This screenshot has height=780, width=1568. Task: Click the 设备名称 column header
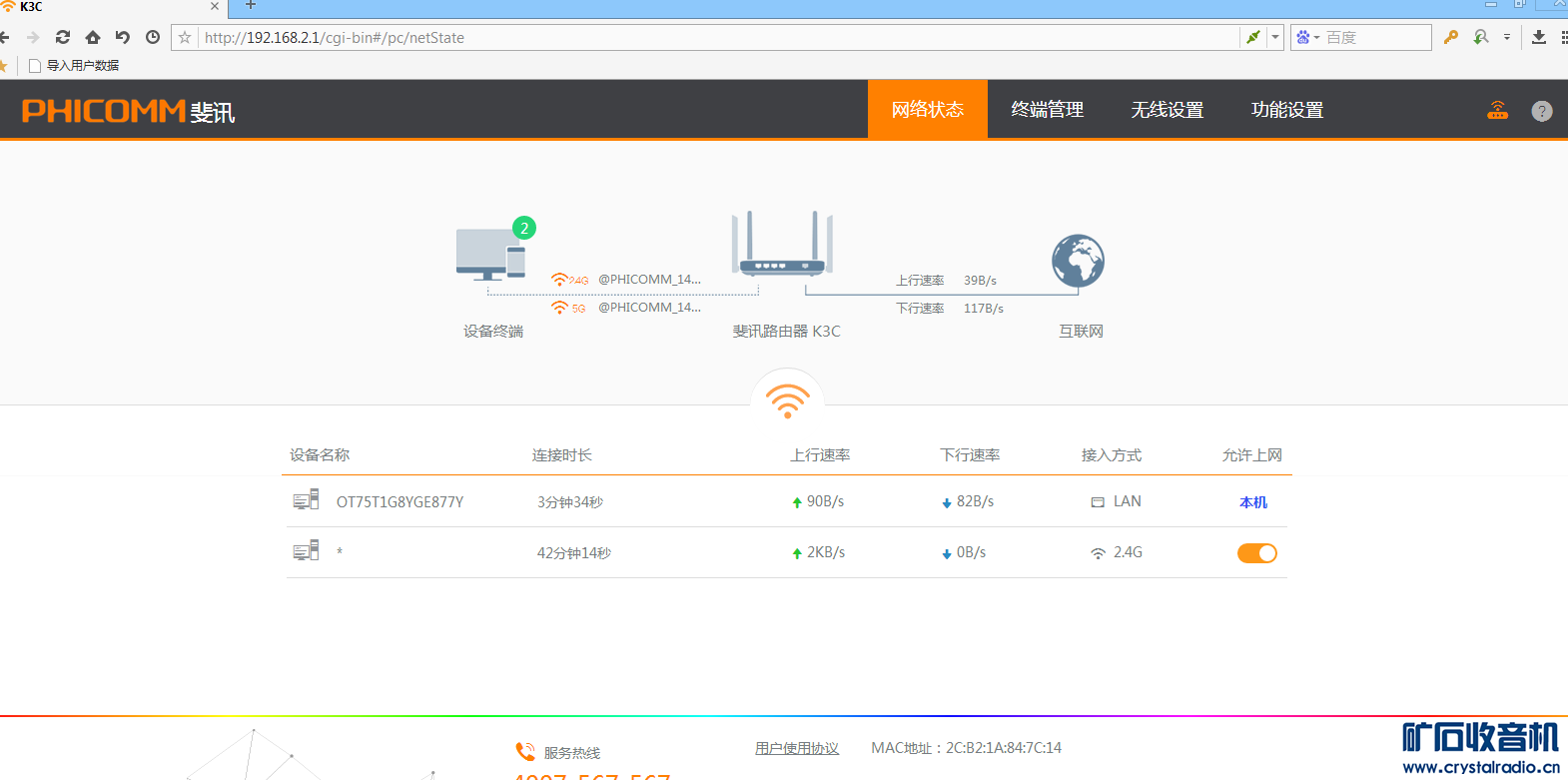(320, 455)
